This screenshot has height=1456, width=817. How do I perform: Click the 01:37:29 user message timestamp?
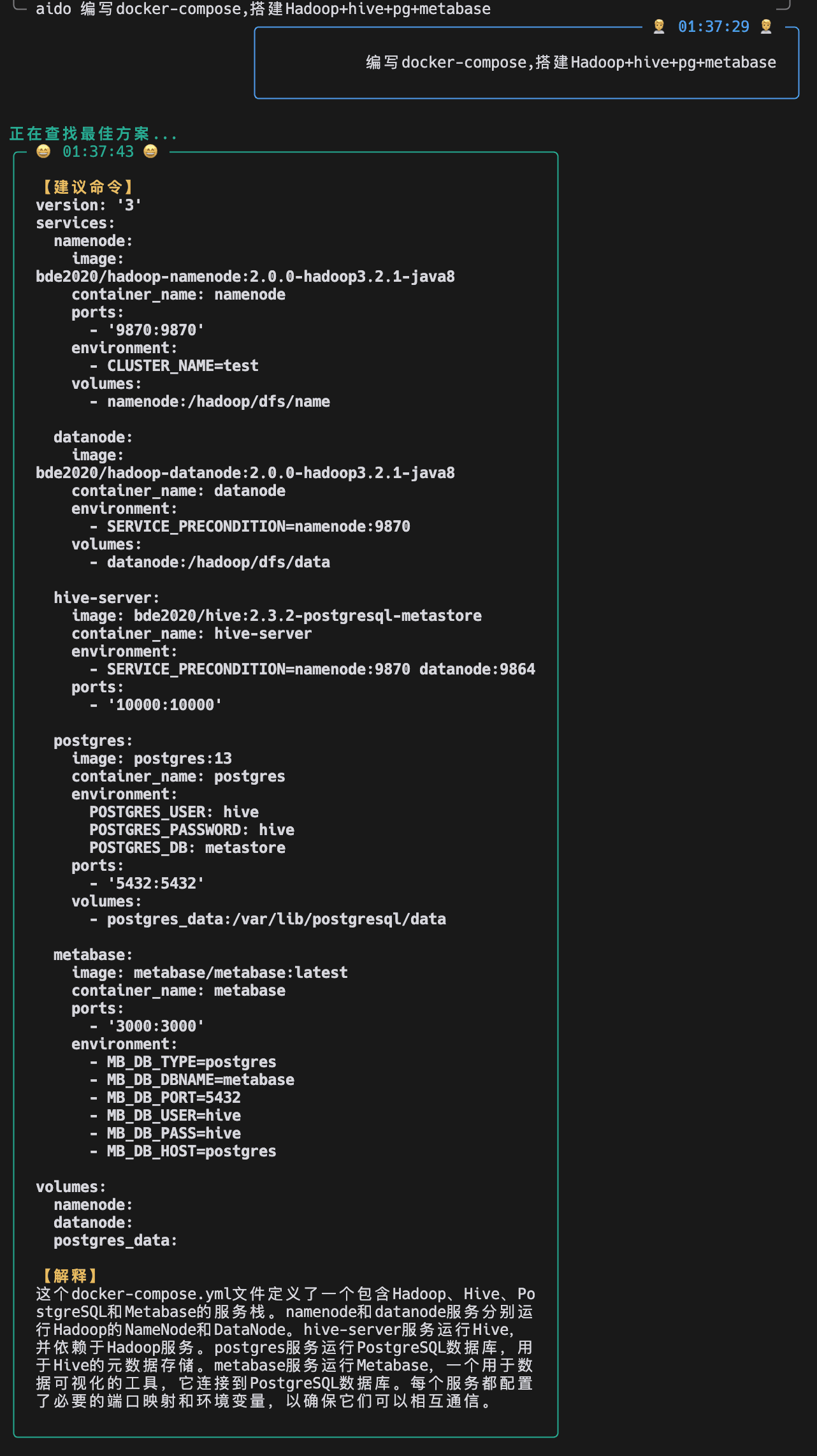point(714,27)
